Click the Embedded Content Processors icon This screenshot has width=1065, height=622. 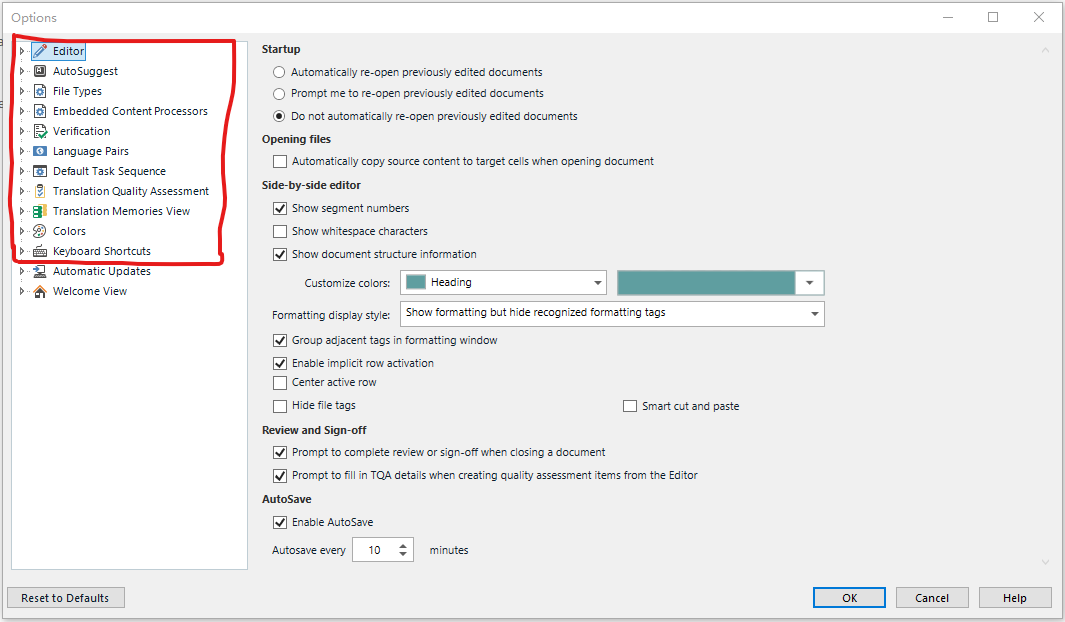pos(40,111)
